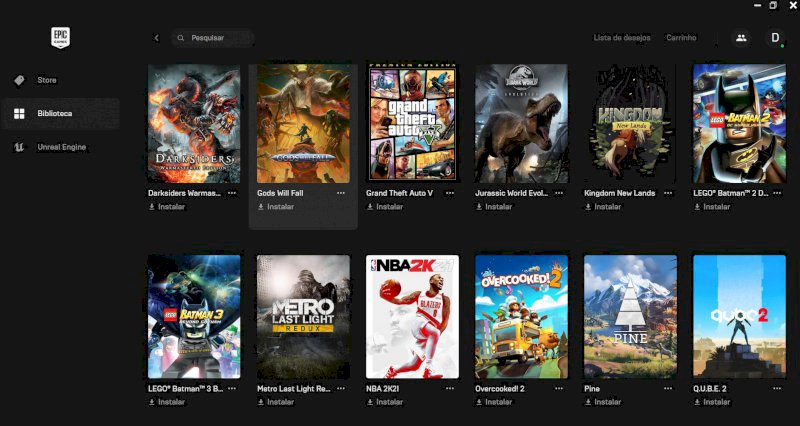The image size is (800, 426).
Task: Open the user profile avatar D
Action: (x=775, y=38)
